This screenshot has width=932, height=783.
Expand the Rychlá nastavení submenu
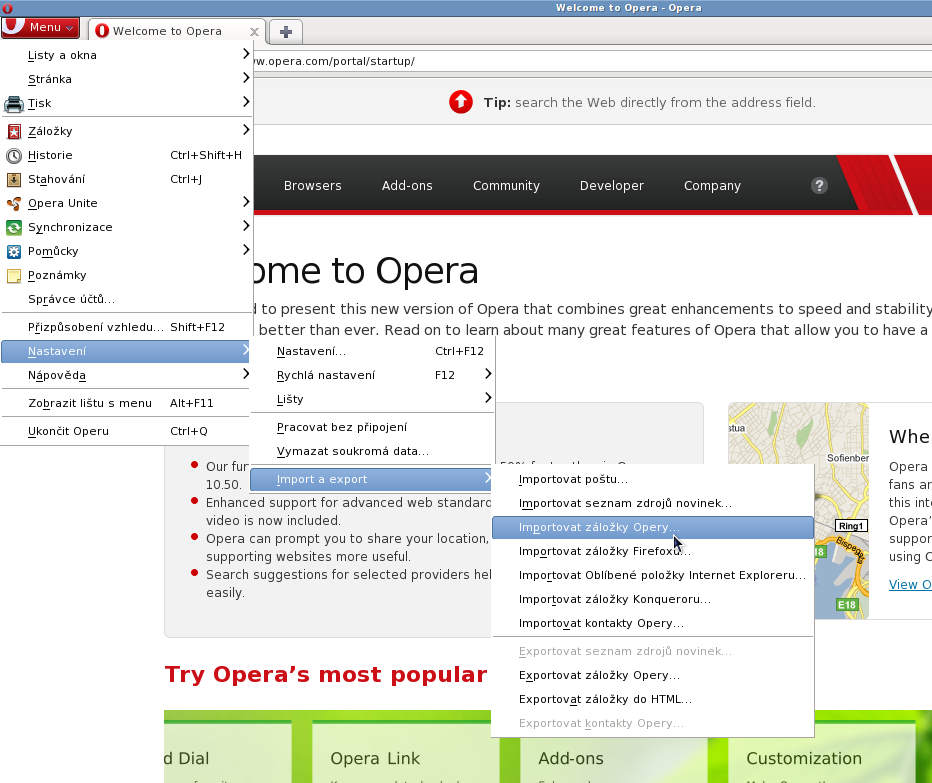373,375
